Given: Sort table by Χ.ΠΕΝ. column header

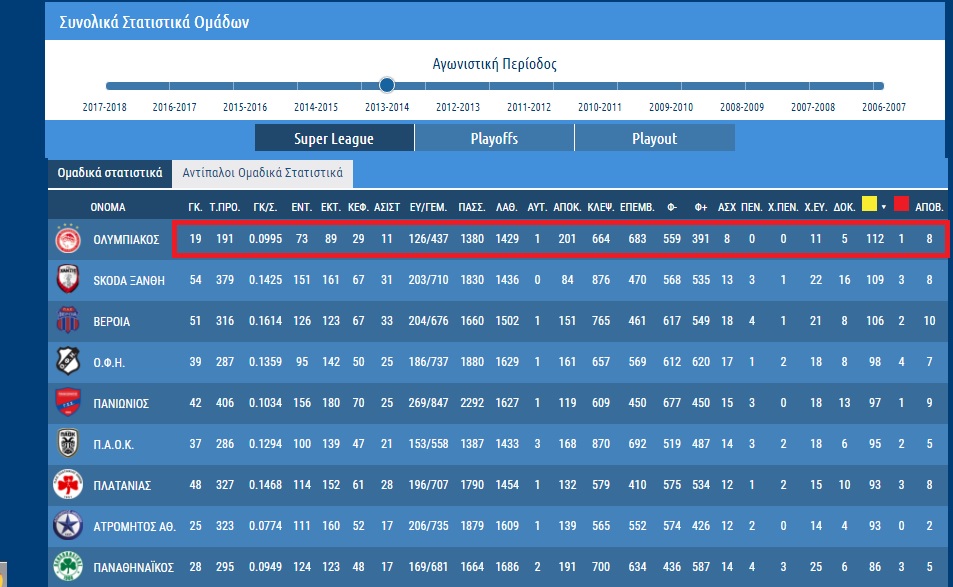Looking at the screenshot, I should tap(783, 207).
